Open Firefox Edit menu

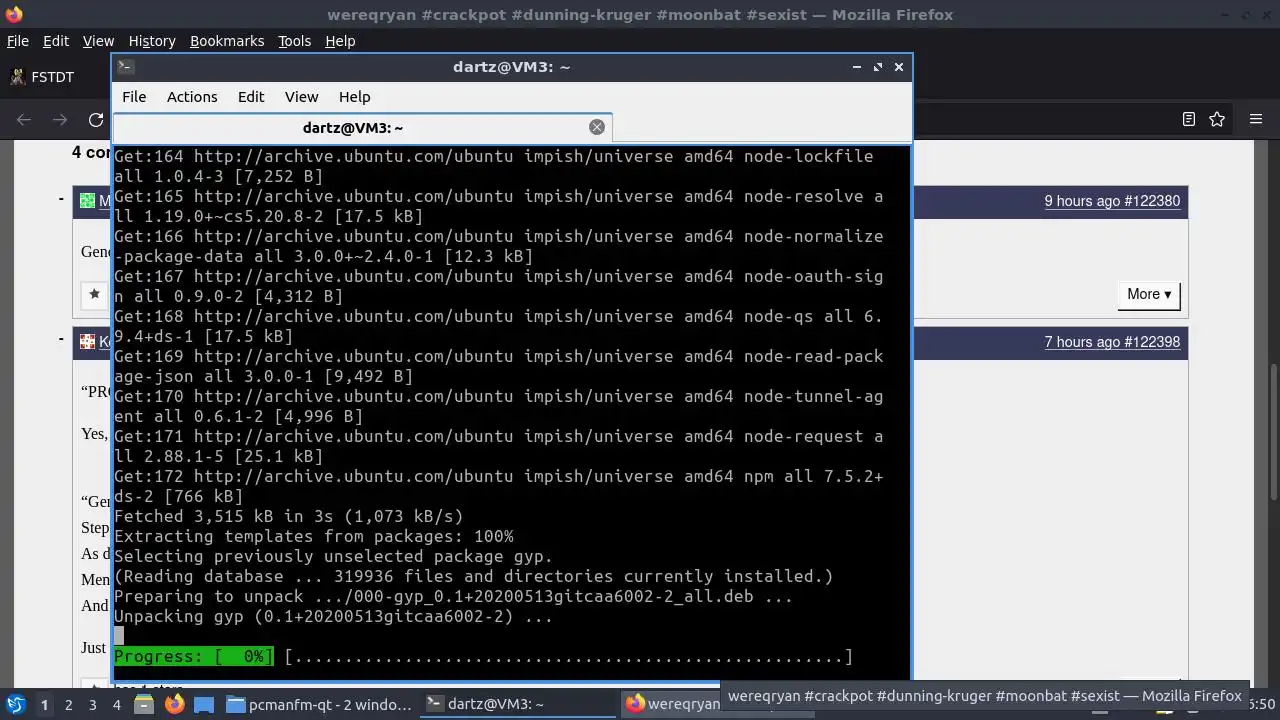click(x=56, y=41)
